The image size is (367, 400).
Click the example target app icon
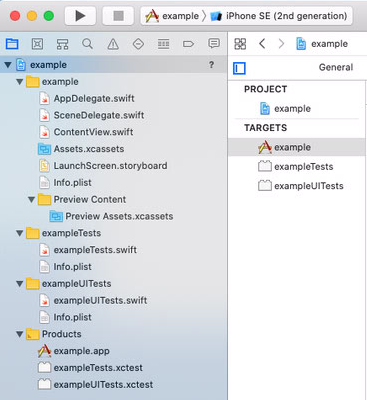[x=265, y=147]
